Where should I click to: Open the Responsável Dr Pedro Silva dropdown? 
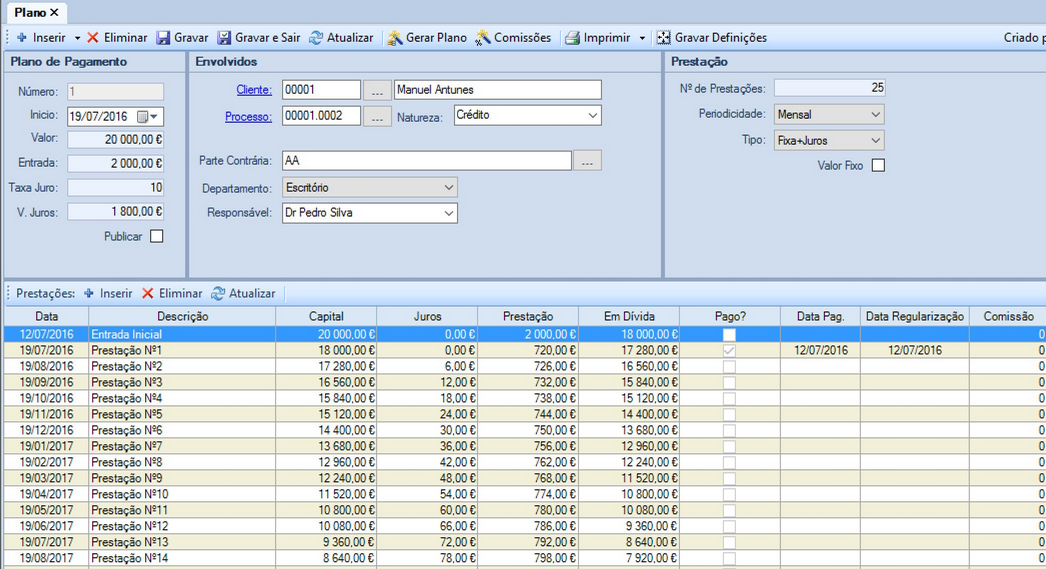click(x=448, y=213)
